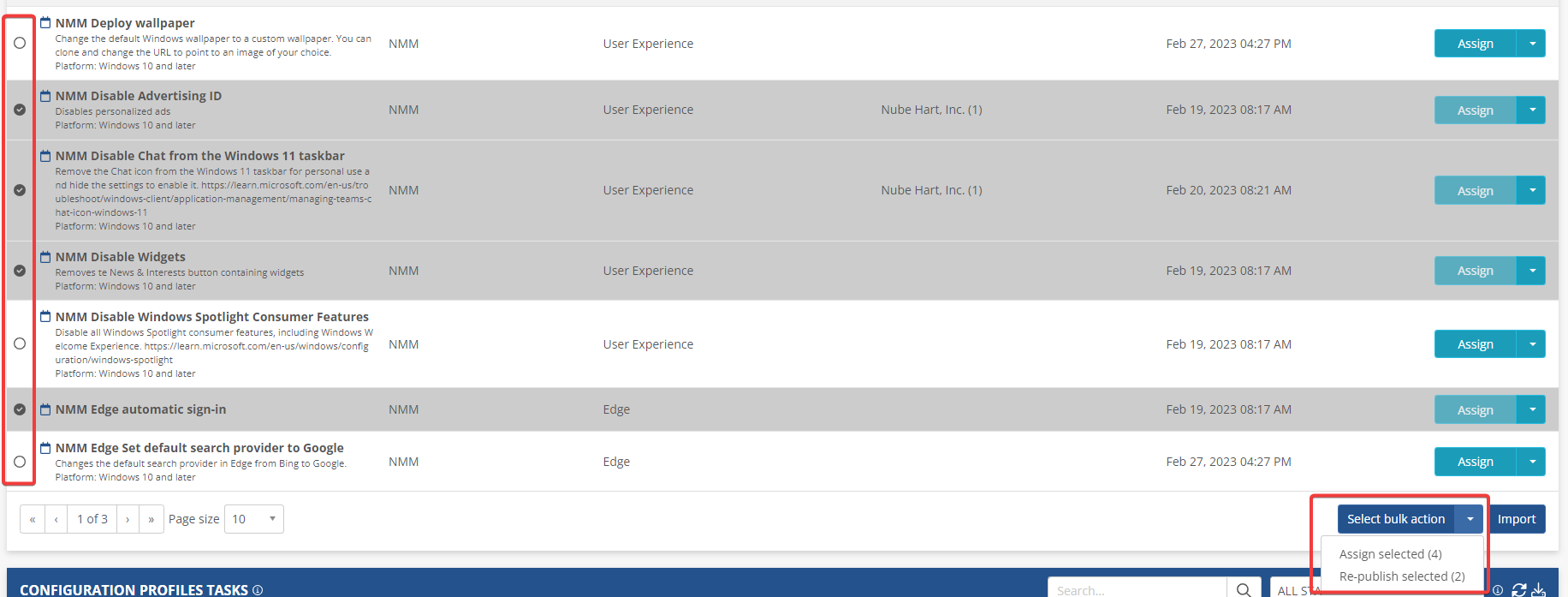This screenshot has width=1568, height=597.
Task: Open the Page size dropdown
Action: [254, 519]
